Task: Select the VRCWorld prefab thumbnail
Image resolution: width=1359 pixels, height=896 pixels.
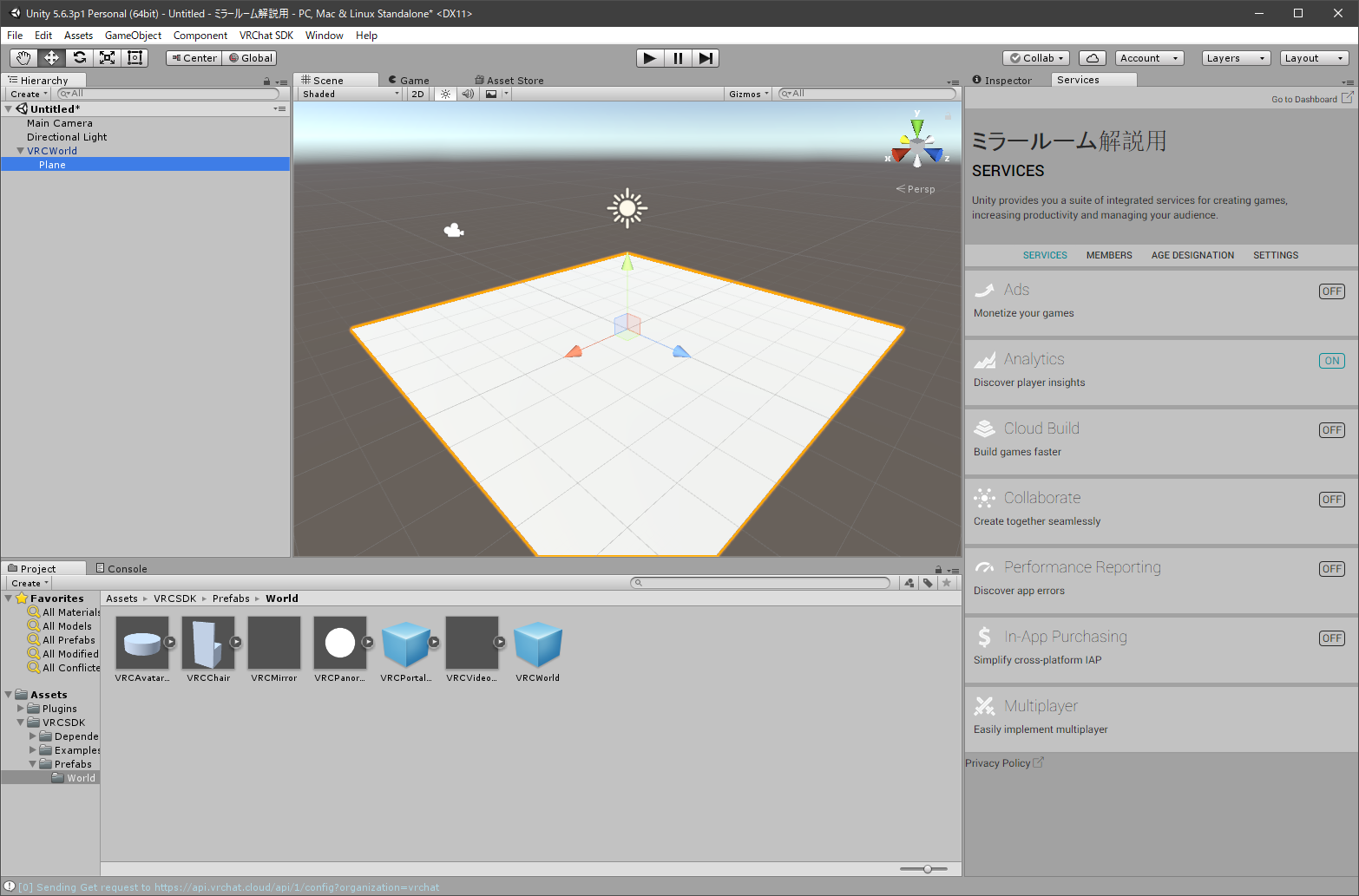Action: coord(538,644)
